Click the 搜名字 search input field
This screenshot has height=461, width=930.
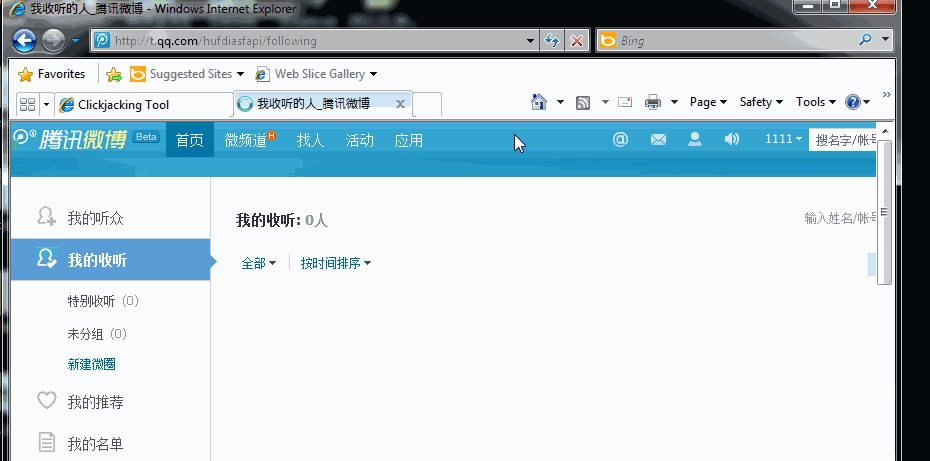[845, 140]
